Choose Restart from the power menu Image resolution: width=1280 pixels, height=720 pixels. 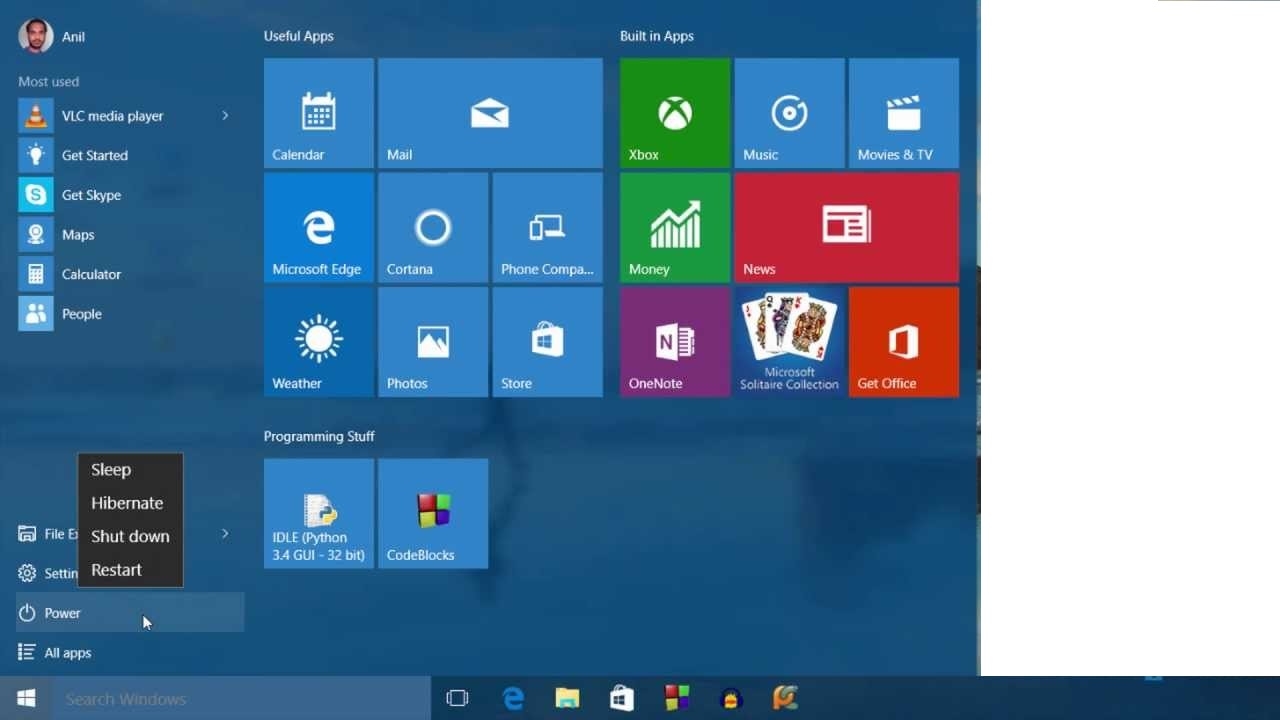116,569
